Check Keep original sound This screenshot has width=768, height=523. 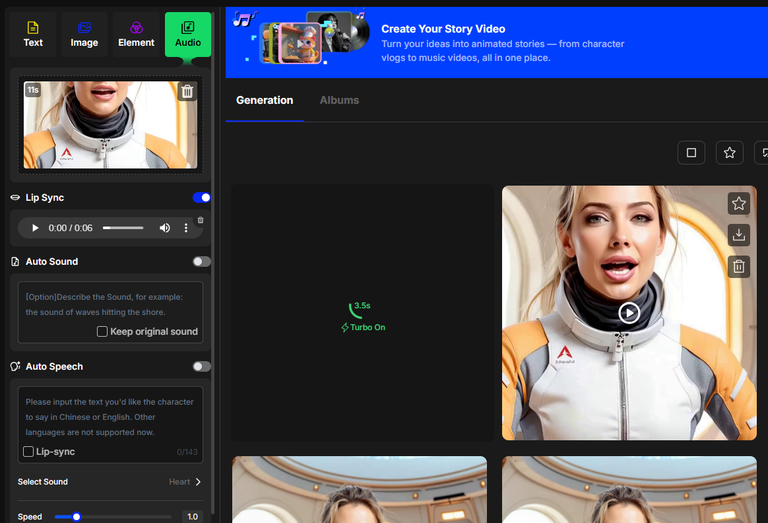point(102,332)
